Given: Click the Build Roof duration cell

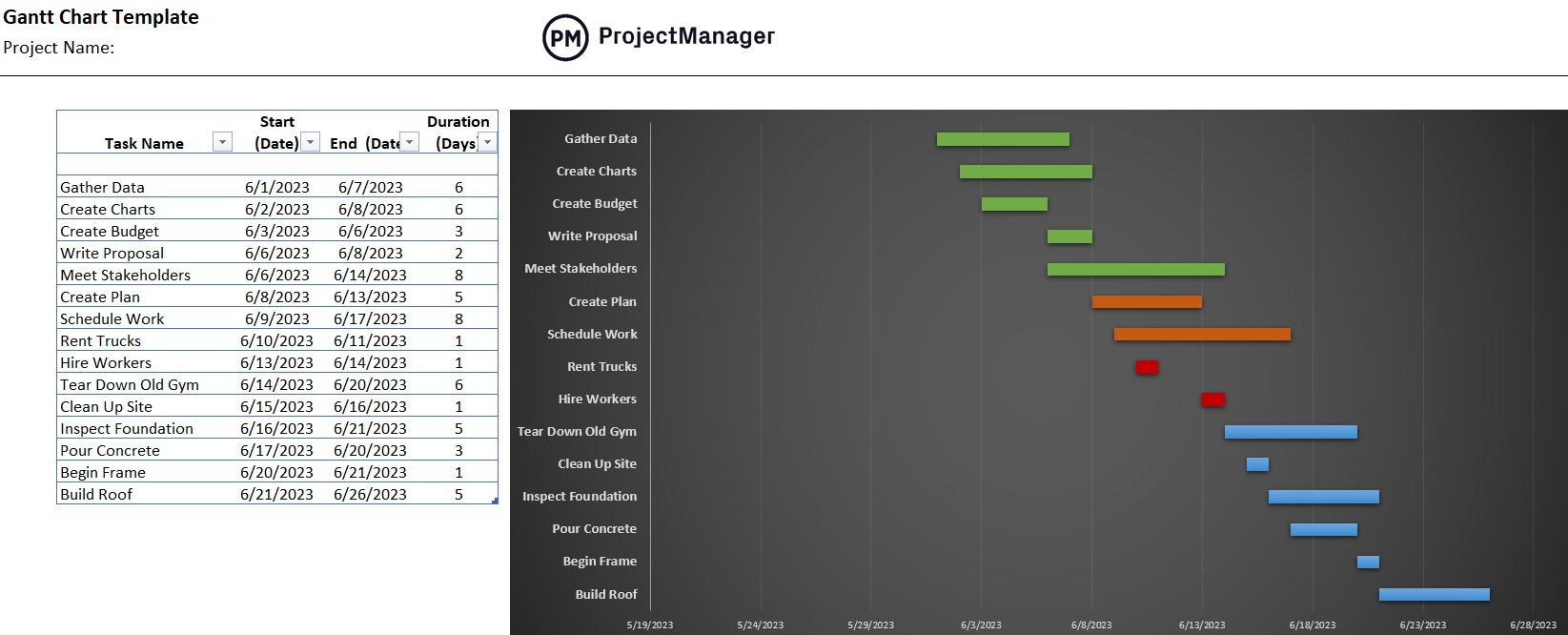Looking at the screenshot, I should [x=458, y=494].
